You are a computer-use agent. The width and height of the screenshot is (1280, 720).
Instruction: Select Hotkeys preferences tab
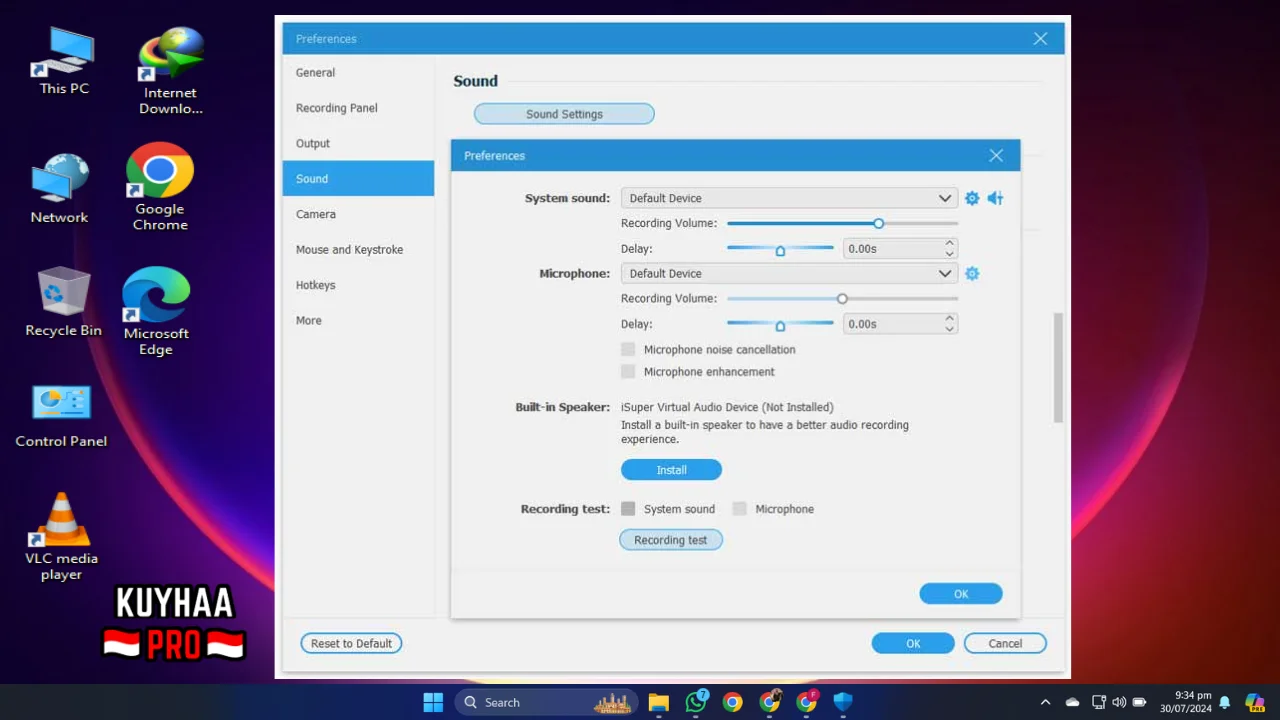(358, 285)
